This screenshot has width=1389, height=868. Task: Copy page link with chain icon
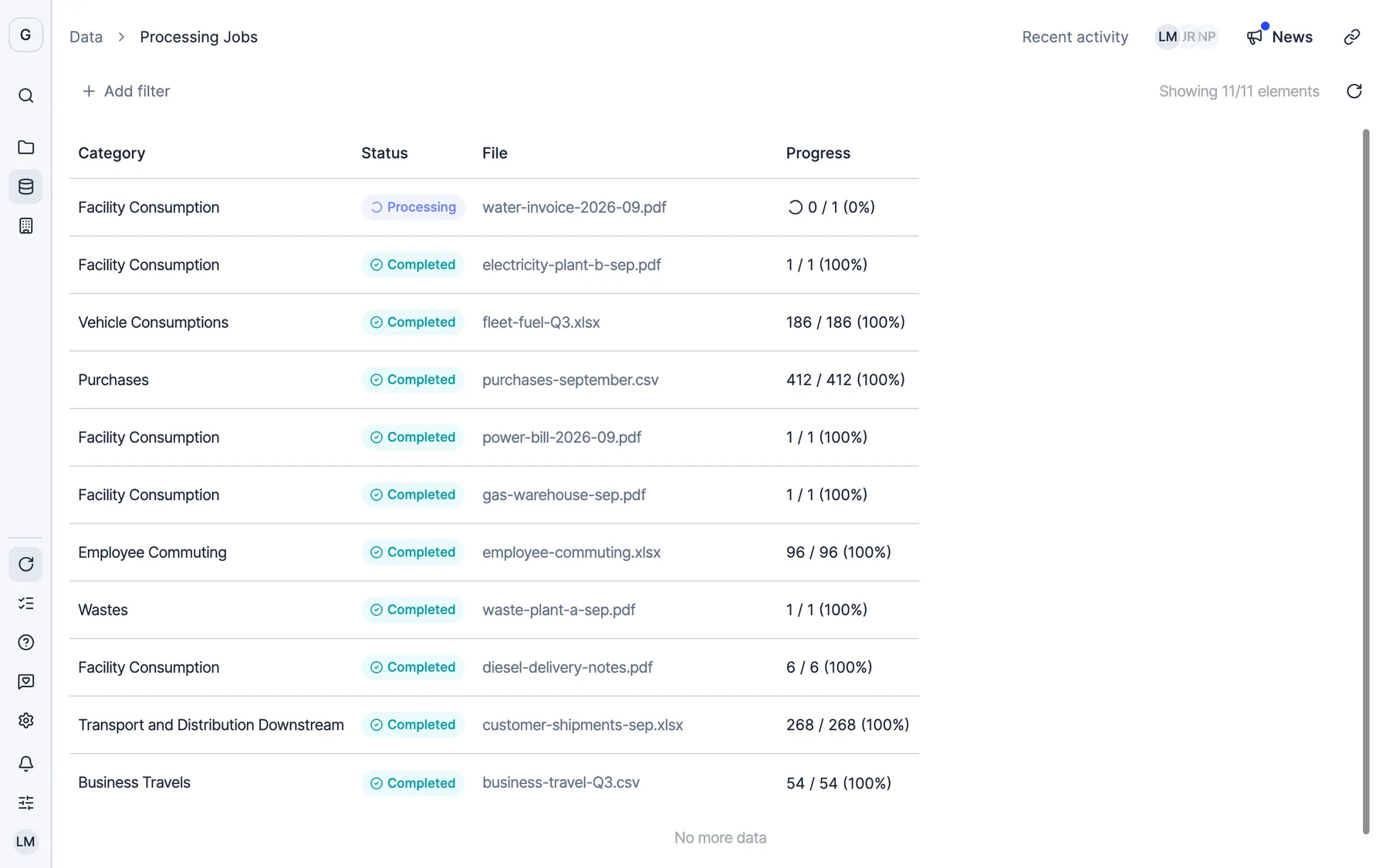point(1352,37)
